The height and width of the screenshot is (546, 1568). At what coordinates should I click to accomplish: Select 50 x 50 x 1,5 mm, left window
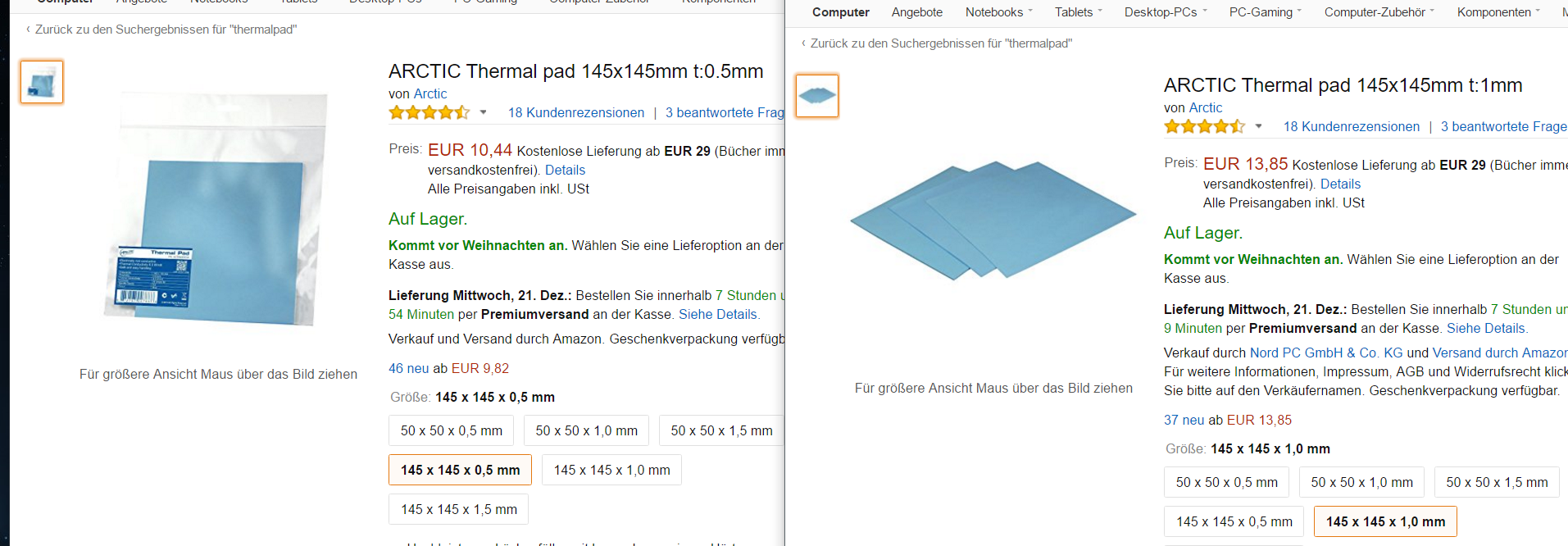click(x=721, y=430)
